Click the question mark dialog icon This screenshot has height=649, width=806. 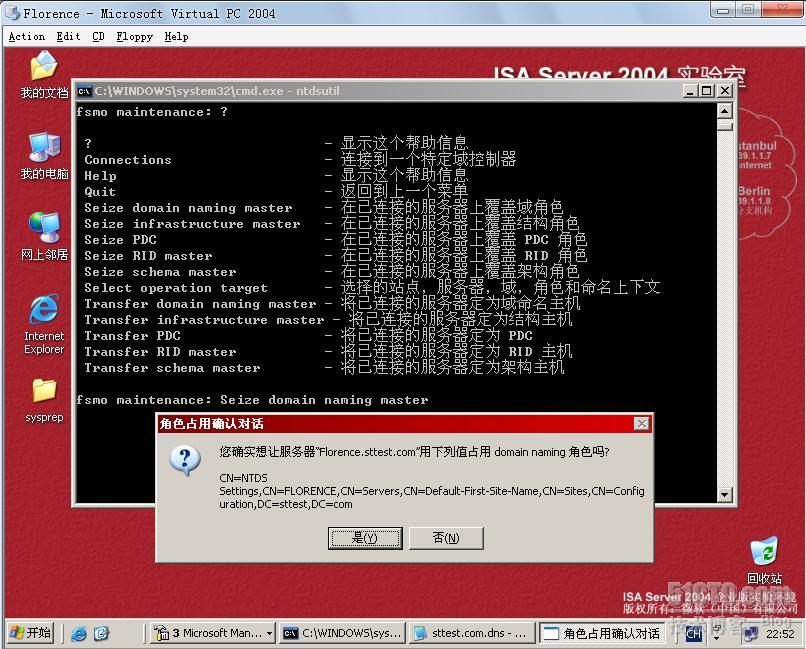tap(185, 460)
